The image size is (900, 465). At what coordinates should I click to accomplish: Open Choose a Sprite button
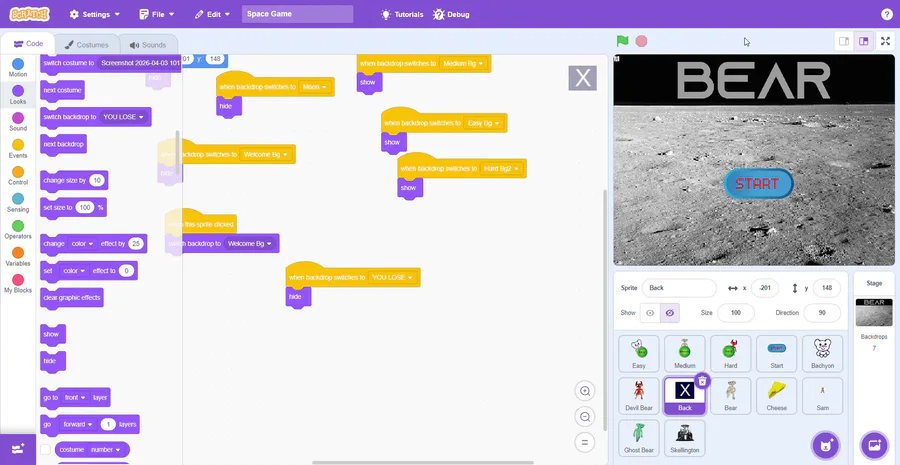[825, 445]
